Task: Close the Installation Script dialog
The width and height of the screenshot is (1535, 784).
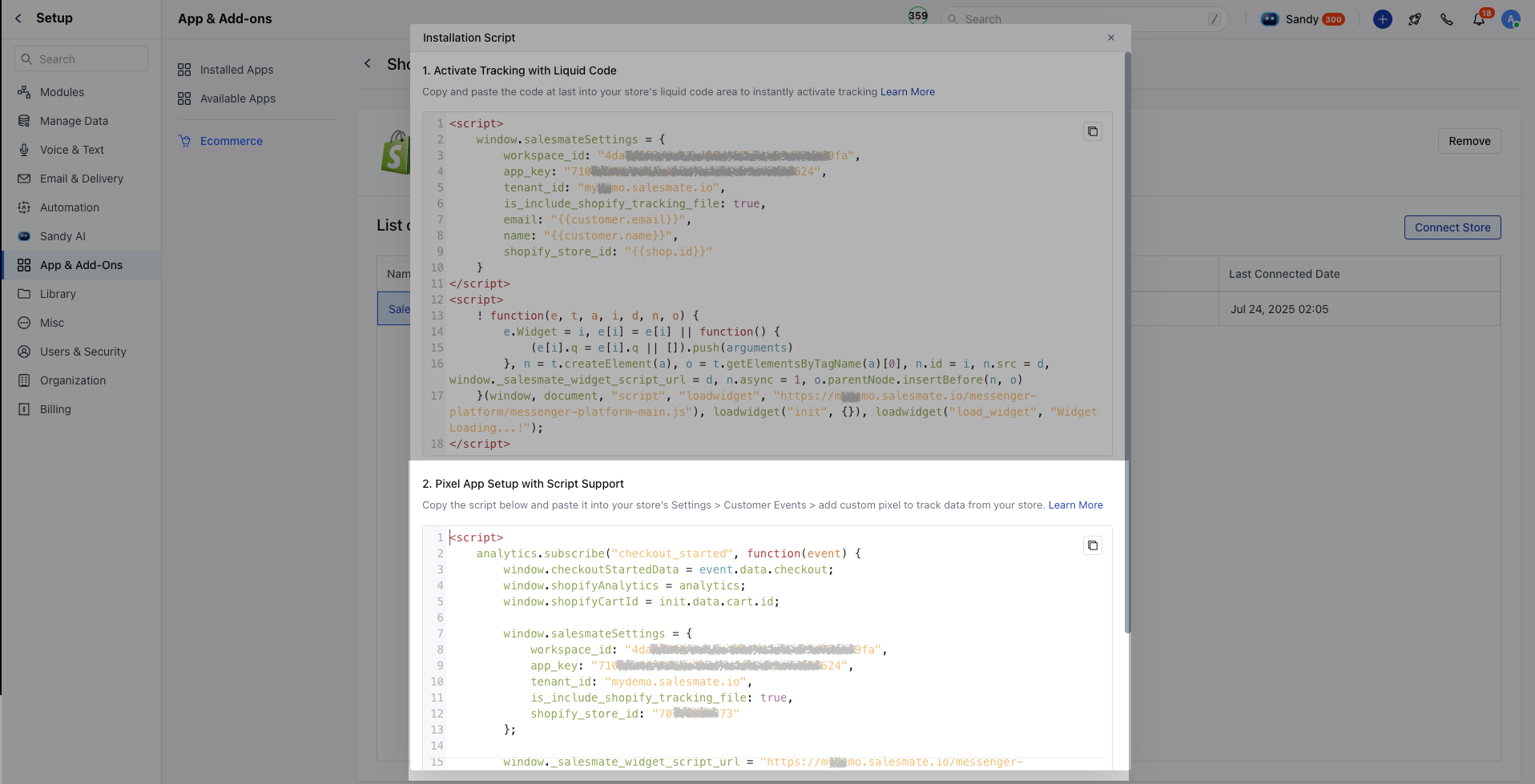Action: point(1111,38)
